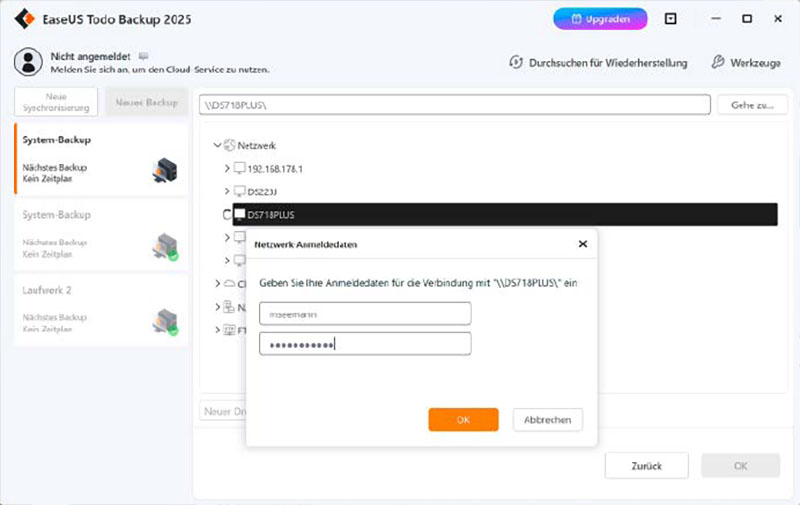
Task: Click the Neuer Backup button
Action: click(x=146, y=102)
